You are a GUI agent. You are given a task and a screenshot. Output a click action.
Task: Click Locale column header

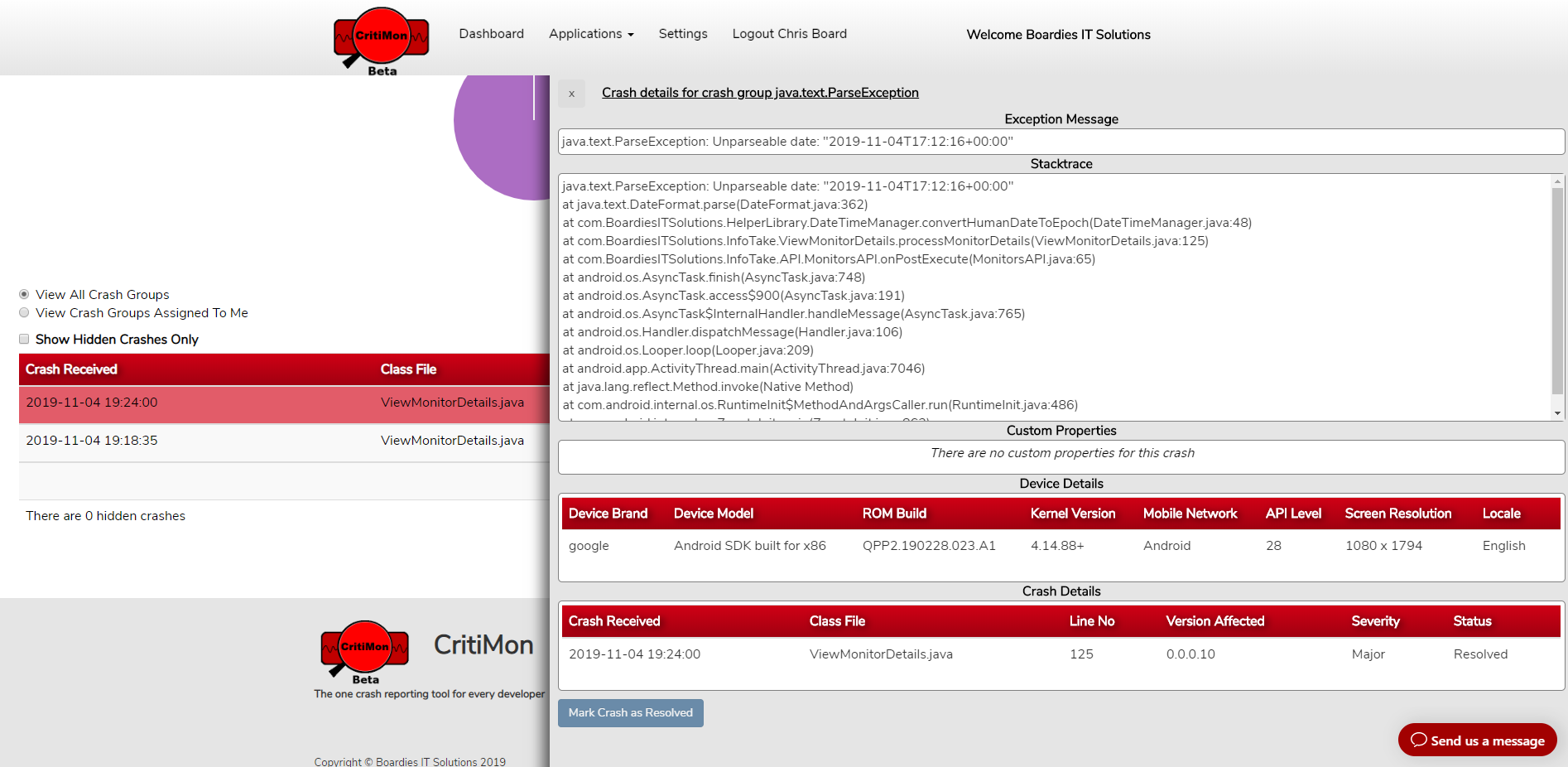coord(1502,514)
